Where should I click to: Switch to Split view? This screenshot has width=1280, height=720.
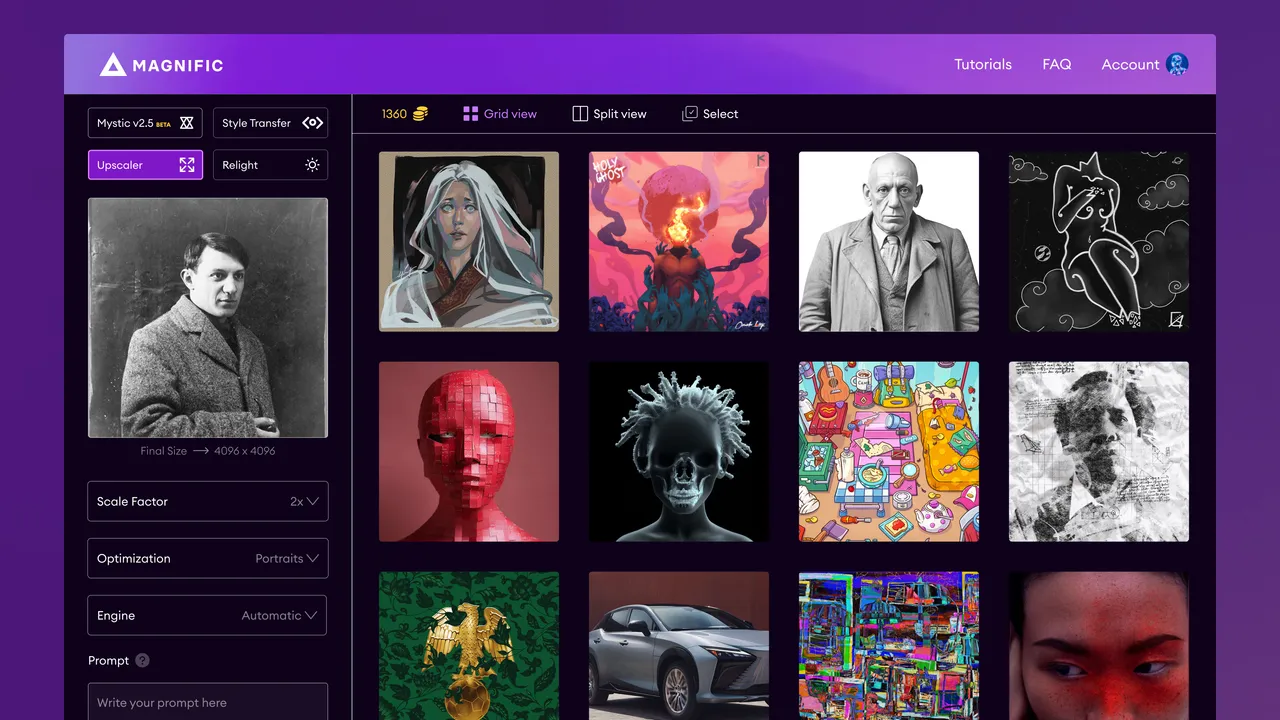609,114
